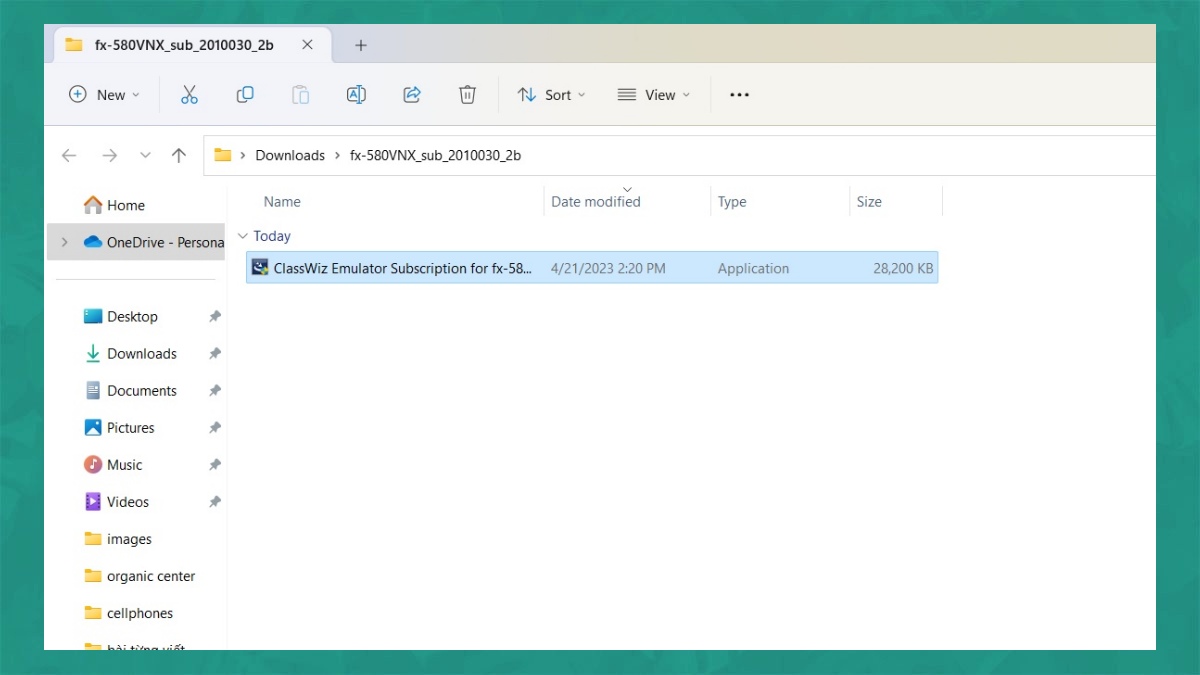
Task: Expand the root chevron before Downloads in address bar
Action: pos(243,155)
